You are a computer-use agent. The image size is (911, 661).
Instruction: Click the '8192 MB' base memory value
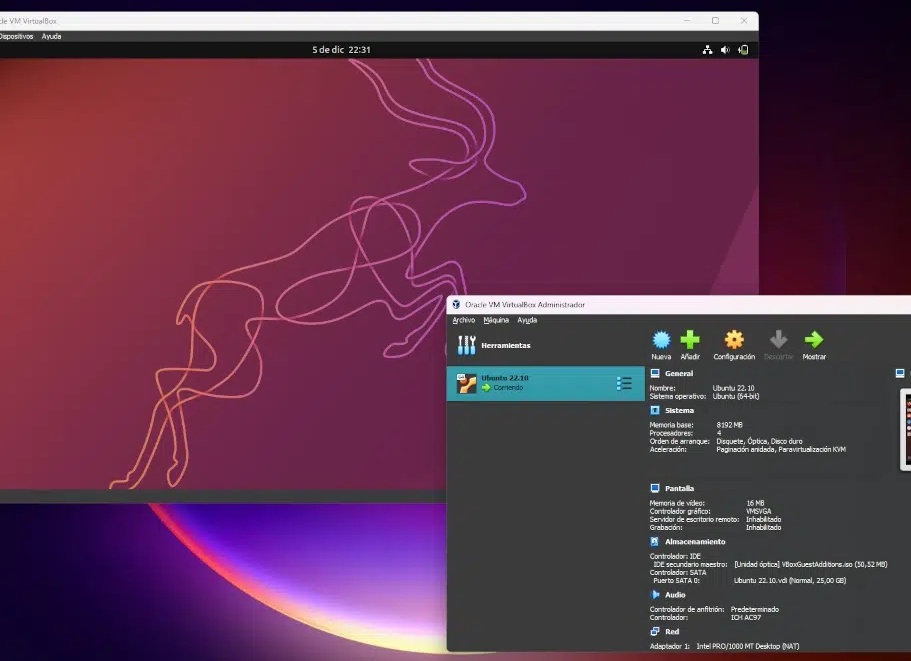tap(729, 425)
